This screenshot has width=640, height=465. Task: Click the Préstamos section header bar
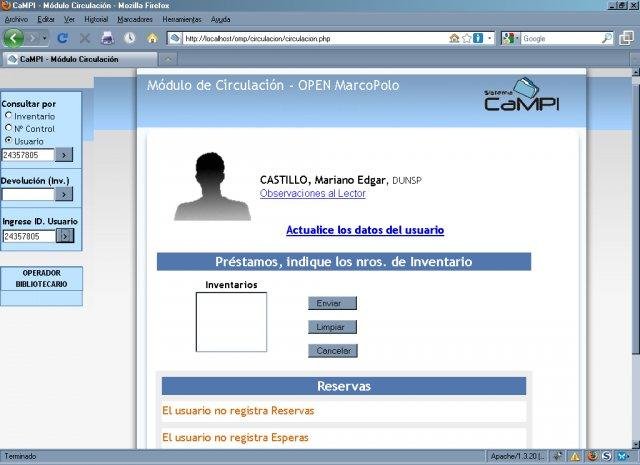pos(344,262)
